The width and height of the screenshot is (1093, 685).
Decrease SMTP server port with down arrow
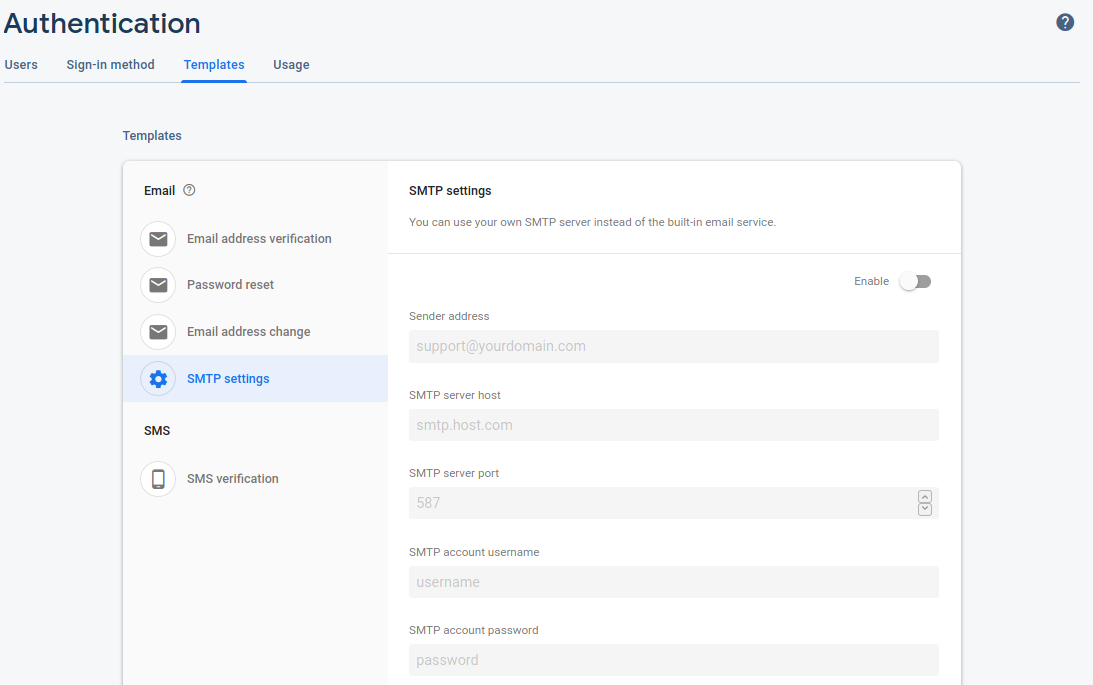[x=924, y=509]
